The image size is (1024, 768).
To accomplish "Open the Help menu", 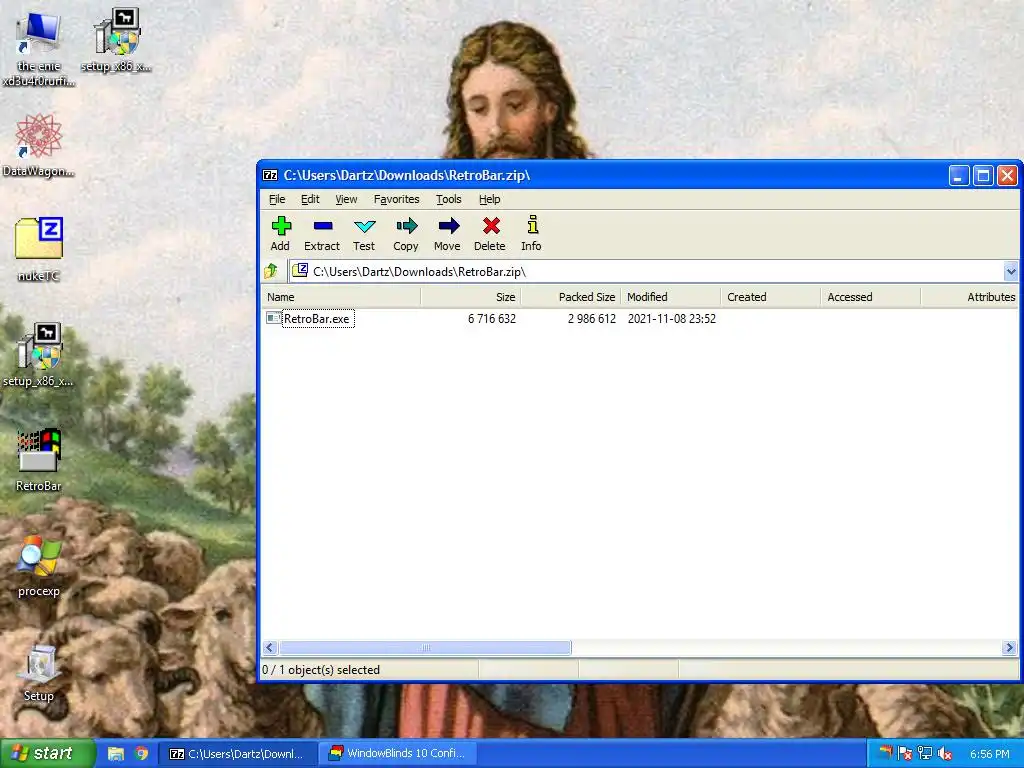I will [x=489, y=199].
